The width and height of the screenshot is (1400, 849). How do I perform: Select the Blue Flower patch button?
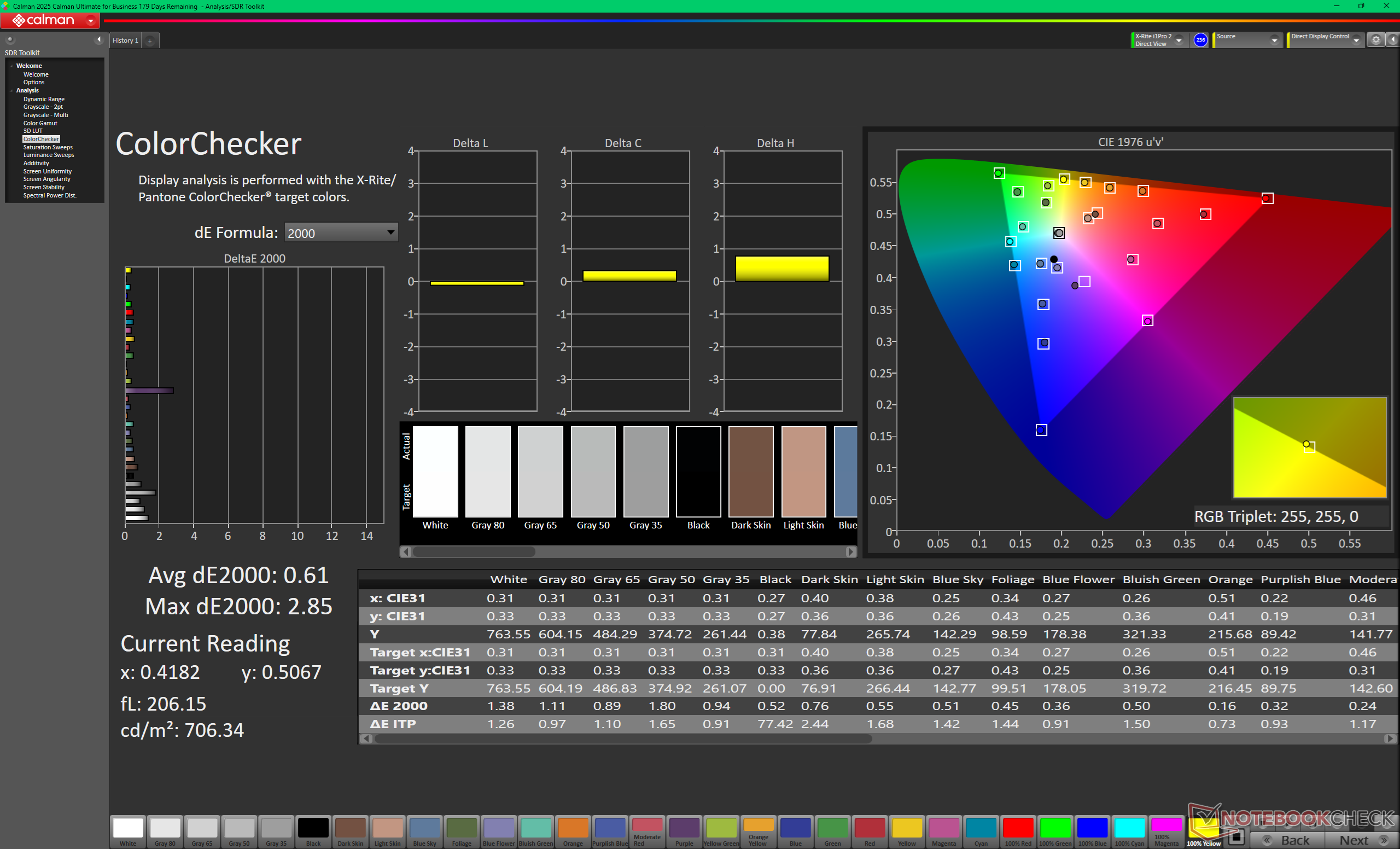(499, 831)
